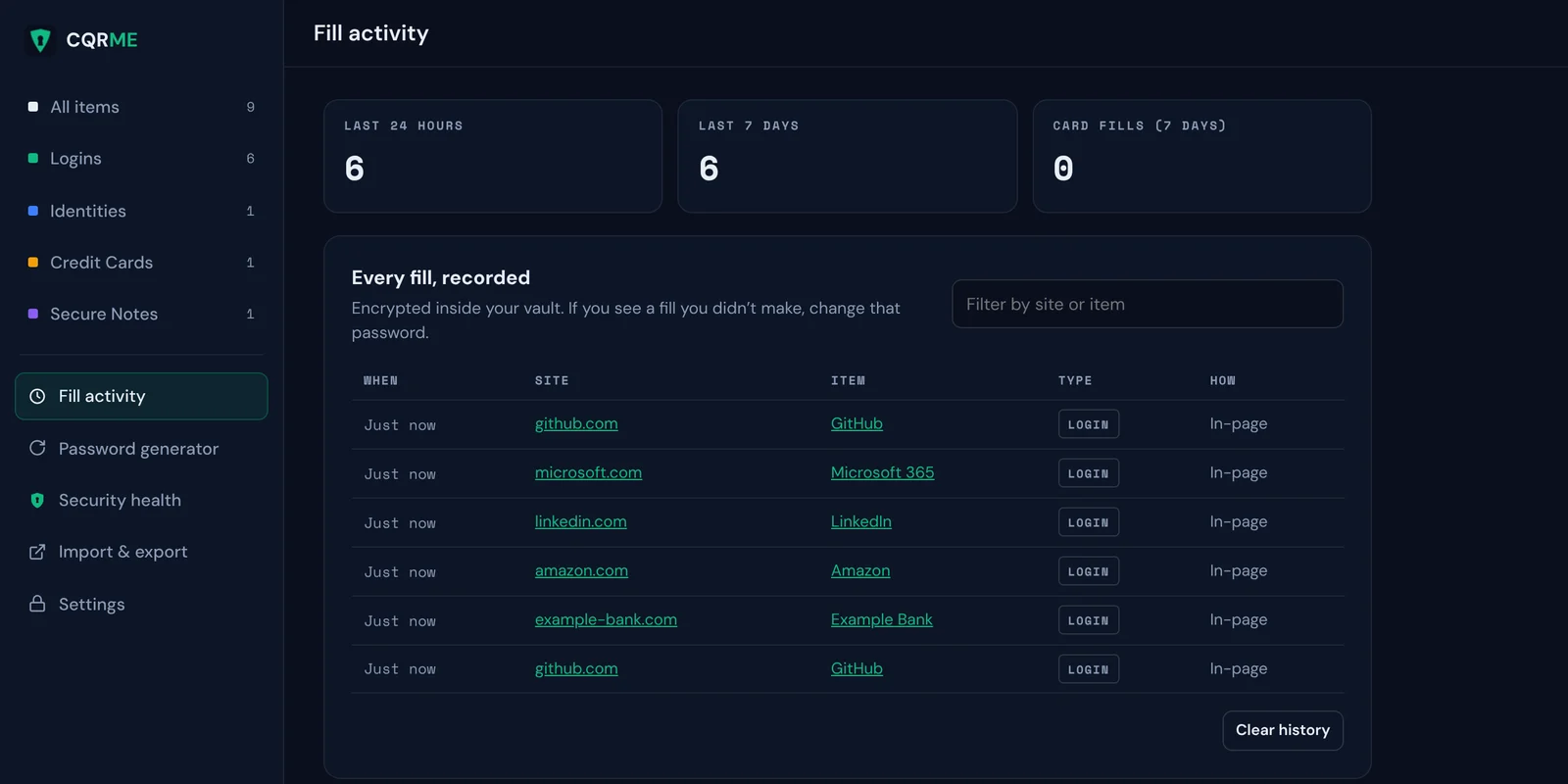Open the linkedin.com site link
1568x784 pixels.
580,521
